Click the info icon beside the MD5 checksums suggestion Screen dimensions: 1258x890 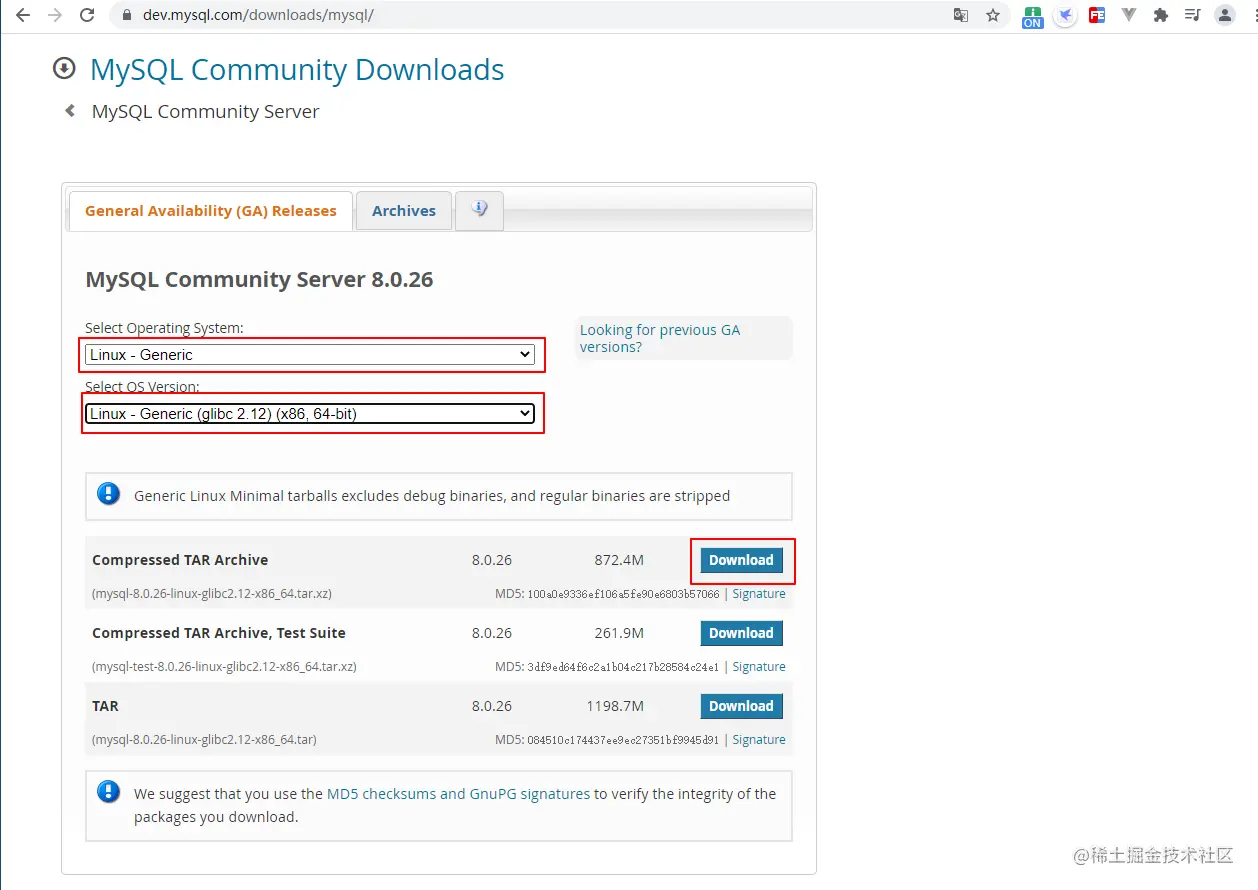click(108, 792)
